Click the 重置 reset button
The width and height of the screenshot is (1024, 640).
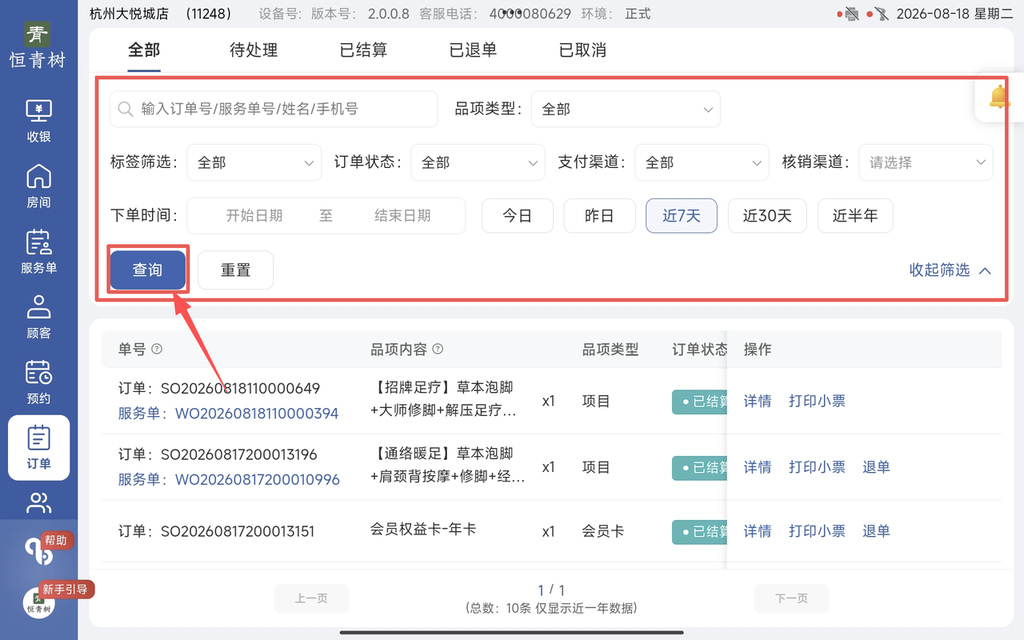236,270
